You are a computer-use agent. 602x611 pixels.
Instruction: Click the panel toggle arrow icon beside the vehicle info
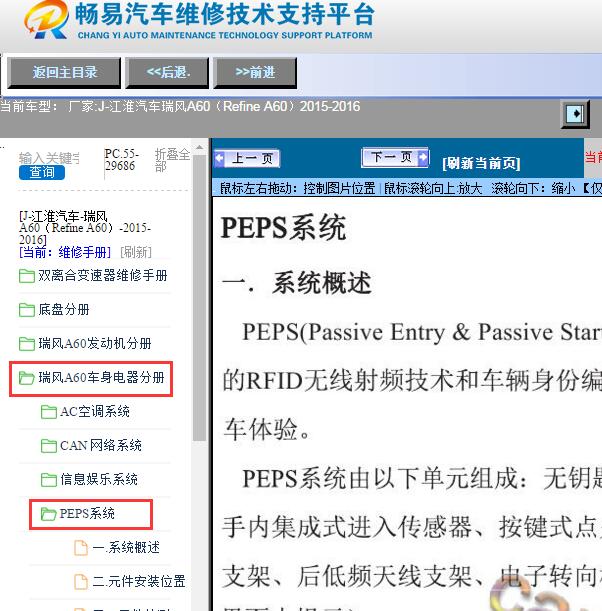pyautogui.click(x=575, y=114)
